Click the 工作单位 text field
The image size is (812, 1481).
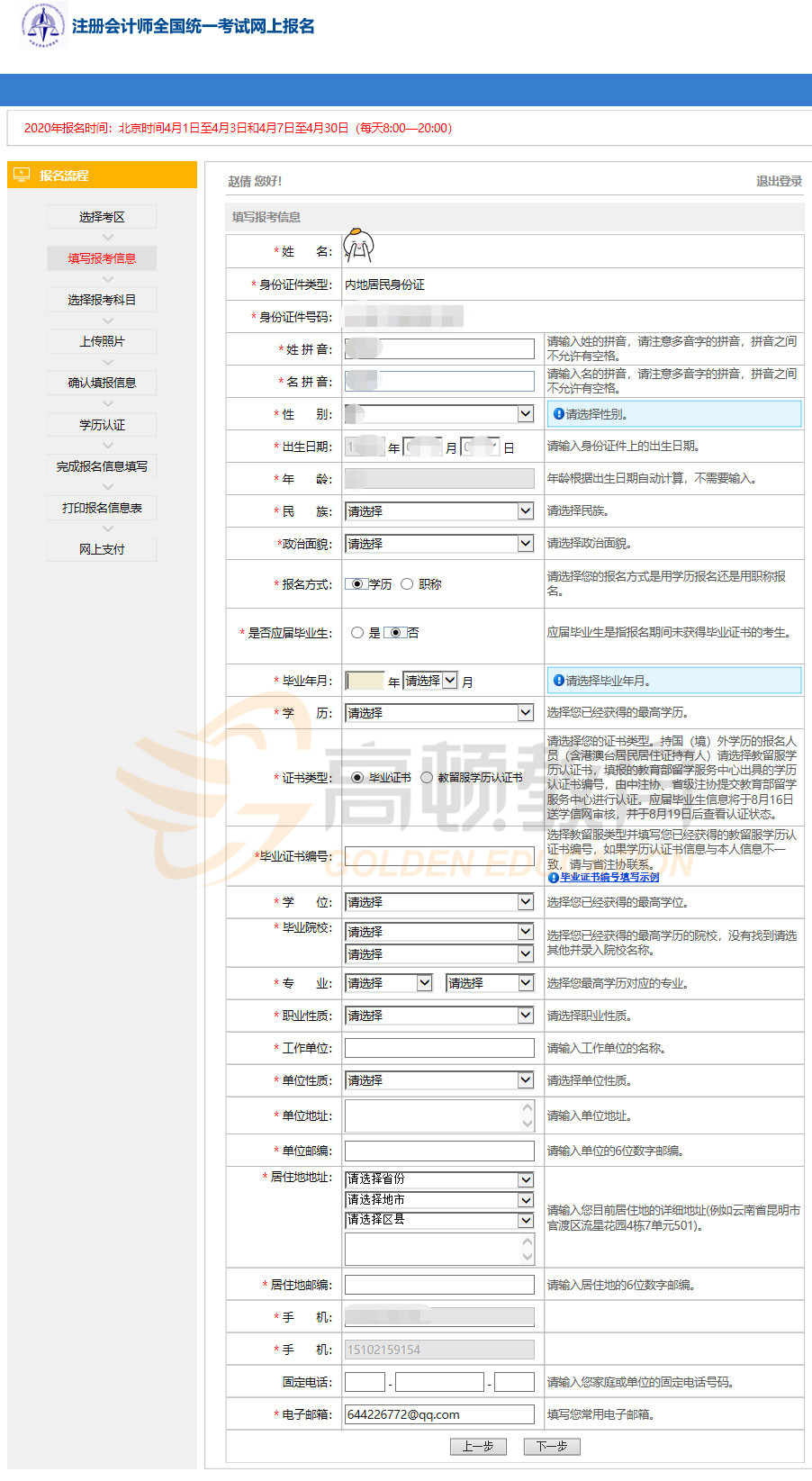439,1048
